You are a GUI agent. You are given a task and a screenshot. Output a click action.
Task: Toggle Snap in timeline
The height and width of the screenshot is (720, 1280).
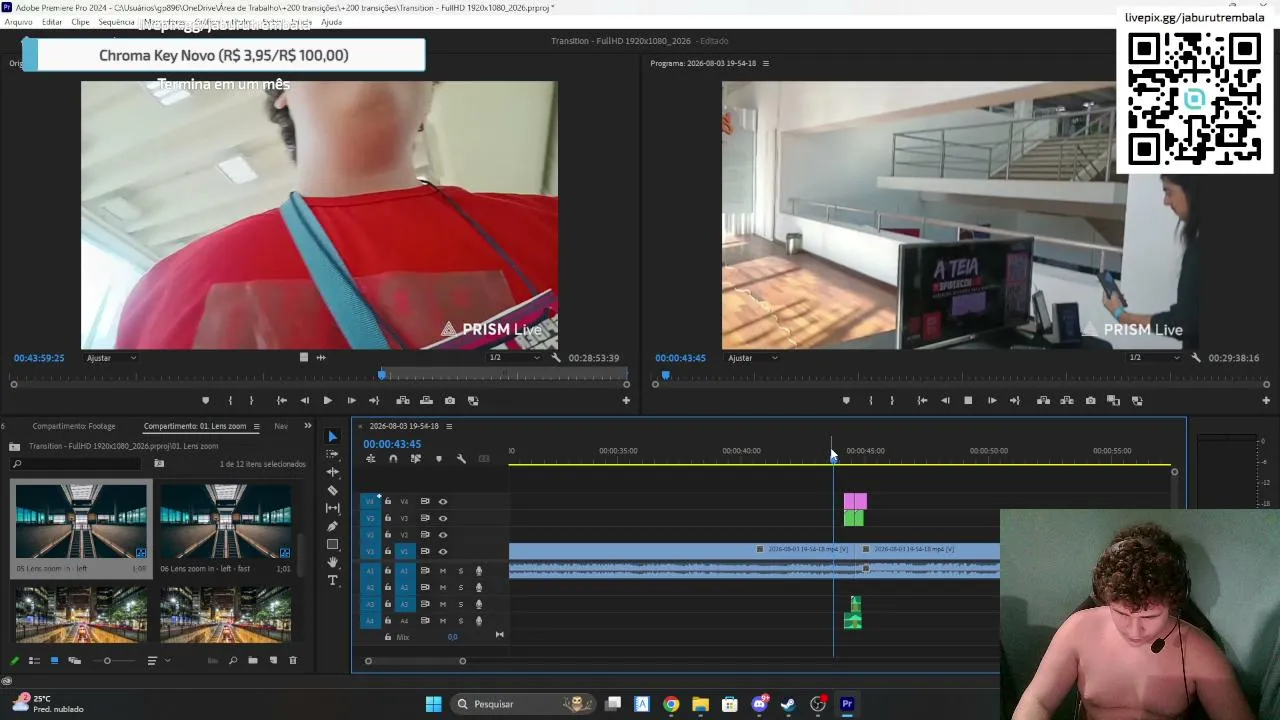coord(393,459)
